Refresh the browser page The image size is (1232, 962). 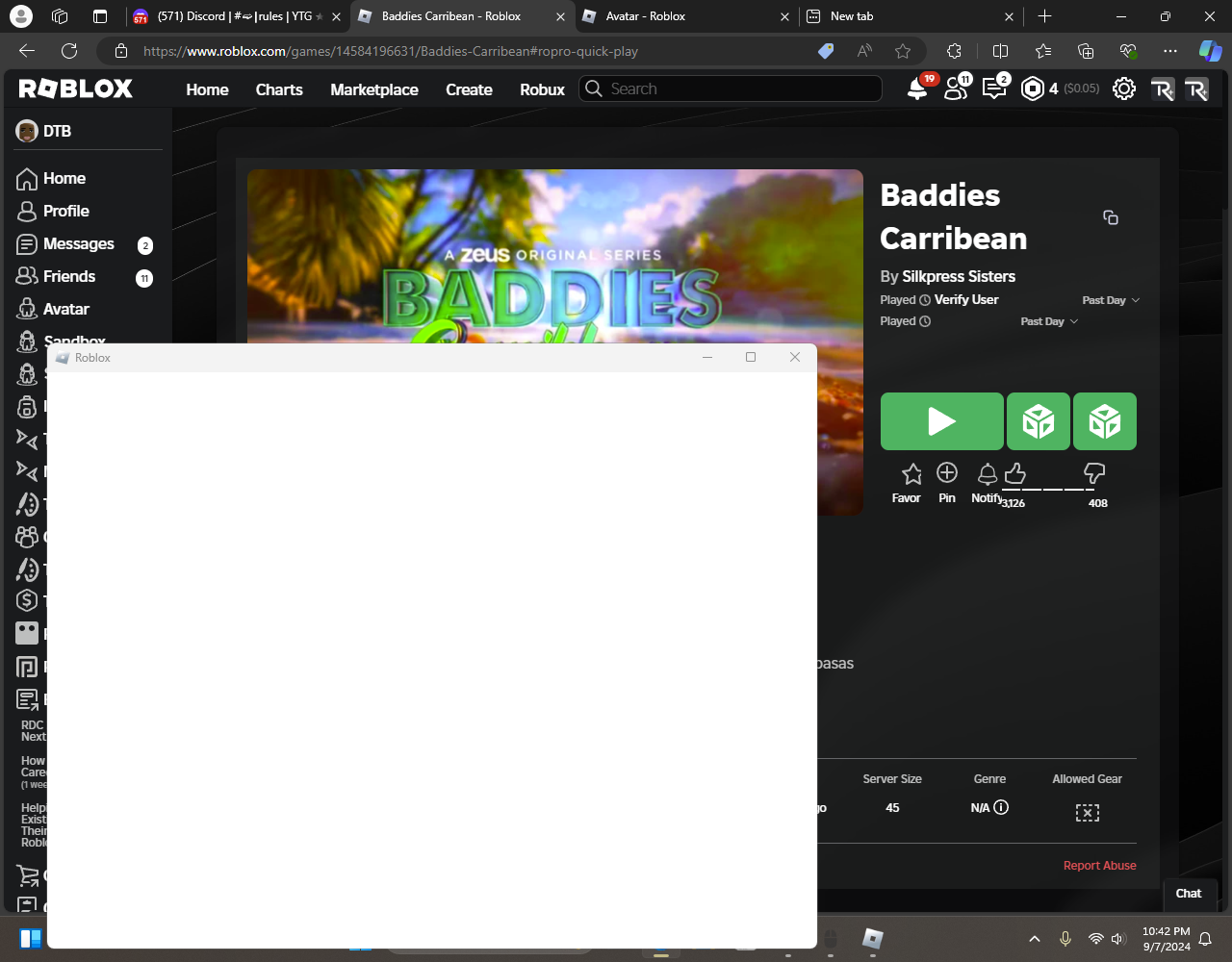[69, 51]
